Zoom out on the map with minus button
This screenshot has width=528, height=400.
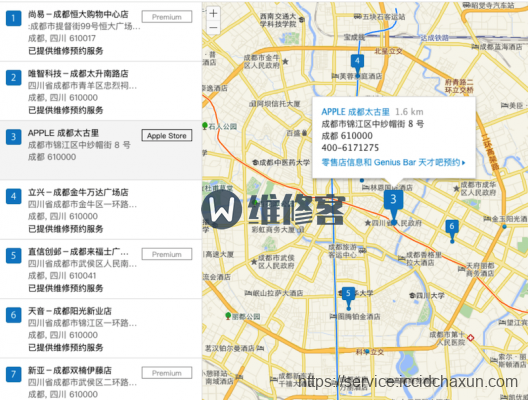pyautogui.click(x=213, y=27)
